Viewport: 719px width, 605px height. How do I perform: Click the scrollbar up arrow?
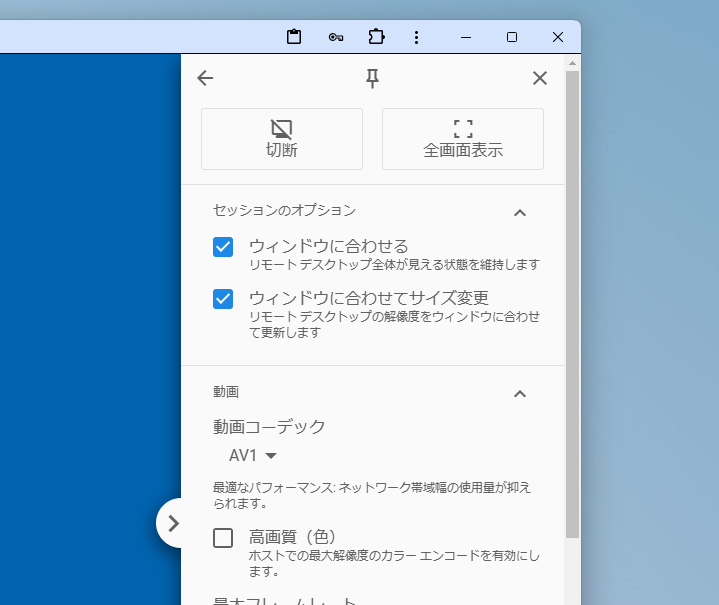coord(572,63)
